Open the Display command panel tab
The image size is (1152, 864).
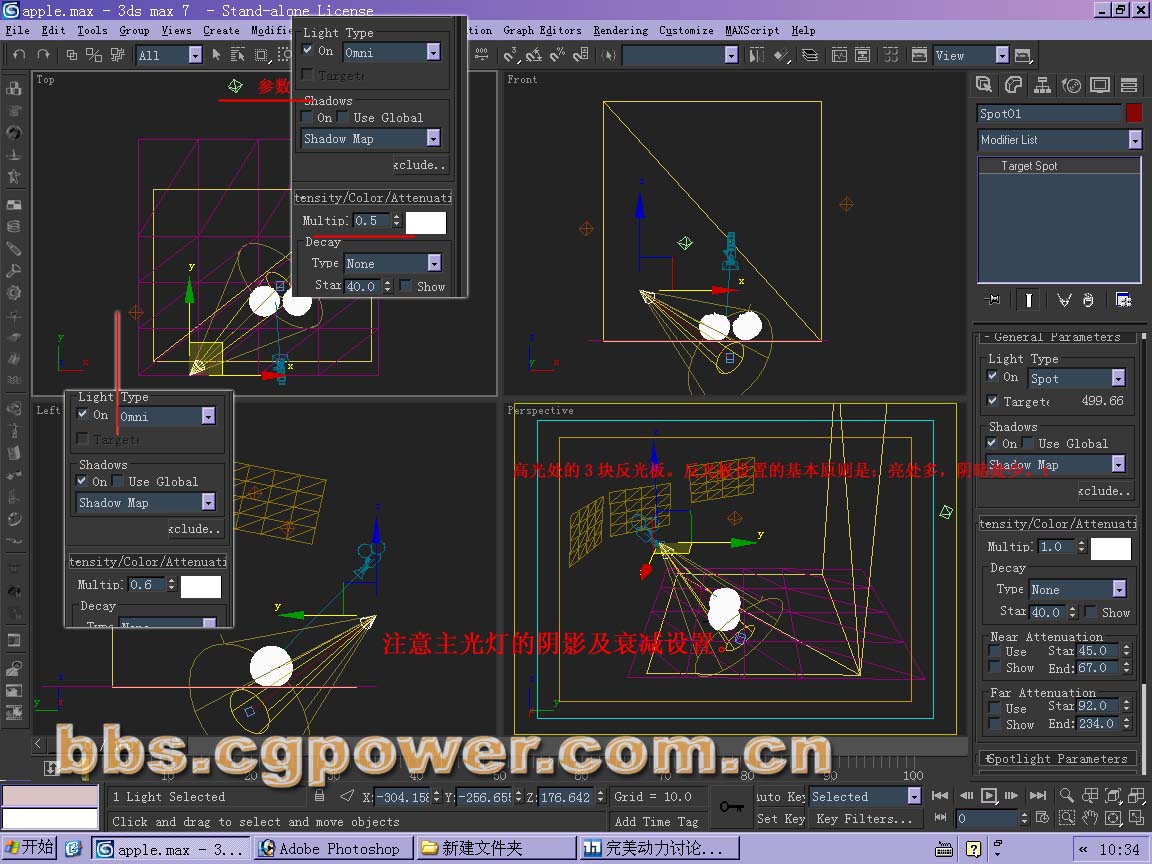[x=1100, y=85]
